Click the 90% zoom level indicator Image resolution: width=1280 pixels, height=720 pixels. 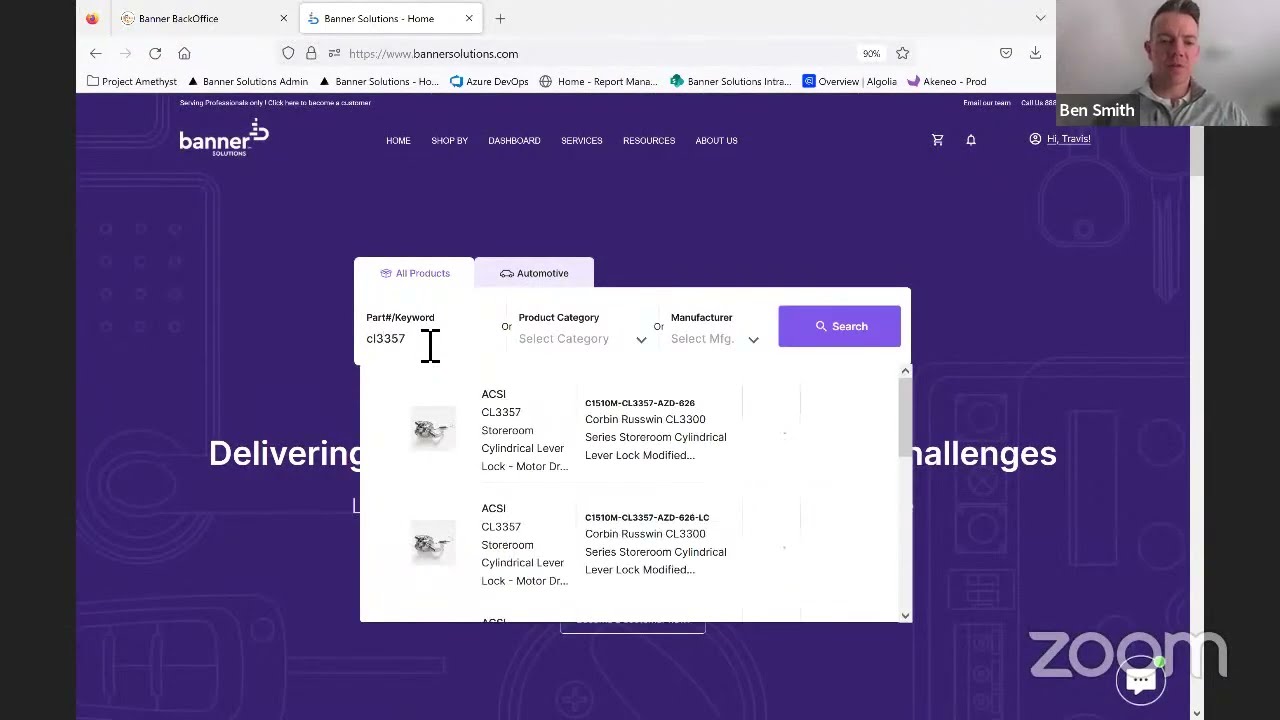871,54
